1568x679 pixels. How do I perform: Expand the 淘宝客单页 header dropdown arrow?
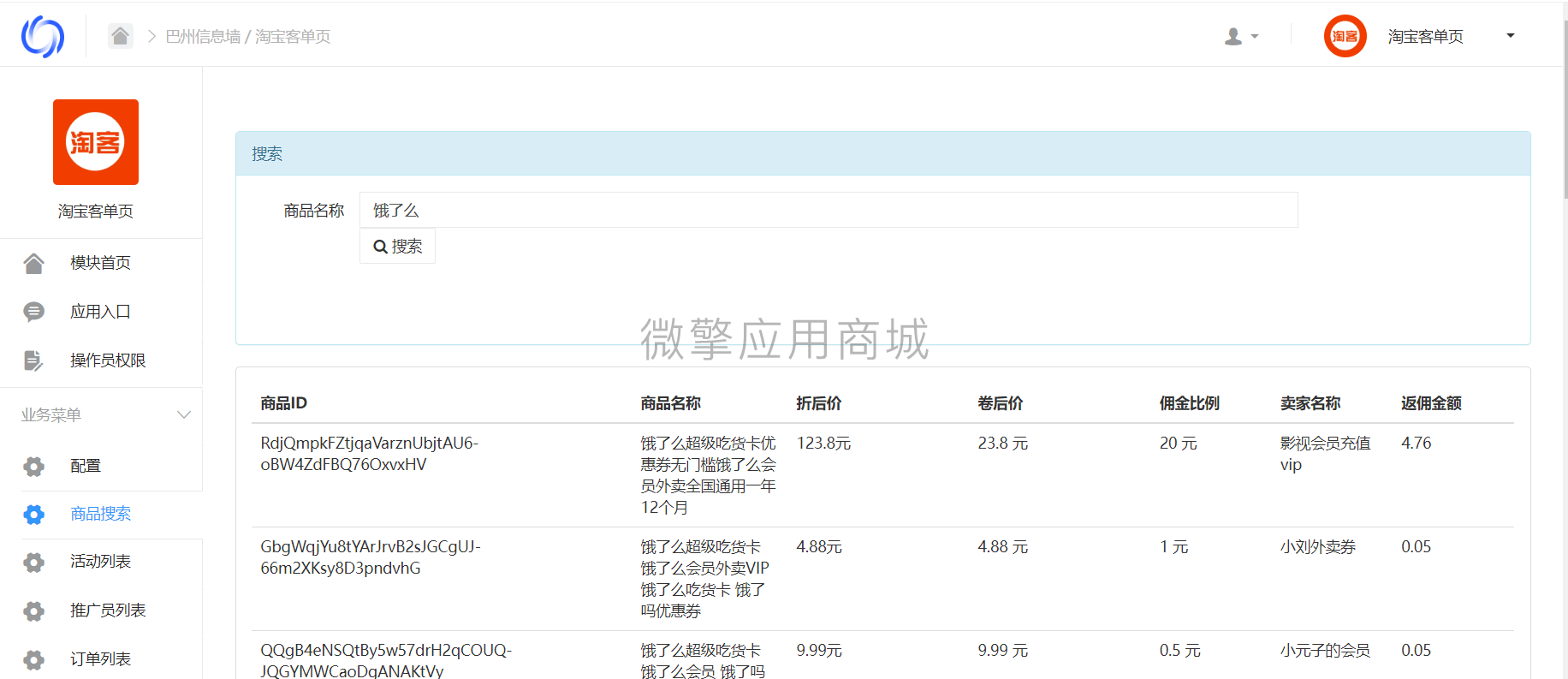coord(1511,36)
